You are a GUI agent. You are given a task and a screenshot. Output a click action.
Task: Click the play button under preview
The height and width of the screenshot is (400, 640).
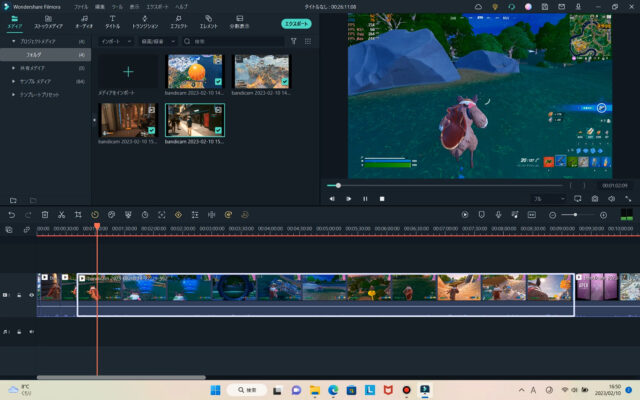click(x=349, y=199)
